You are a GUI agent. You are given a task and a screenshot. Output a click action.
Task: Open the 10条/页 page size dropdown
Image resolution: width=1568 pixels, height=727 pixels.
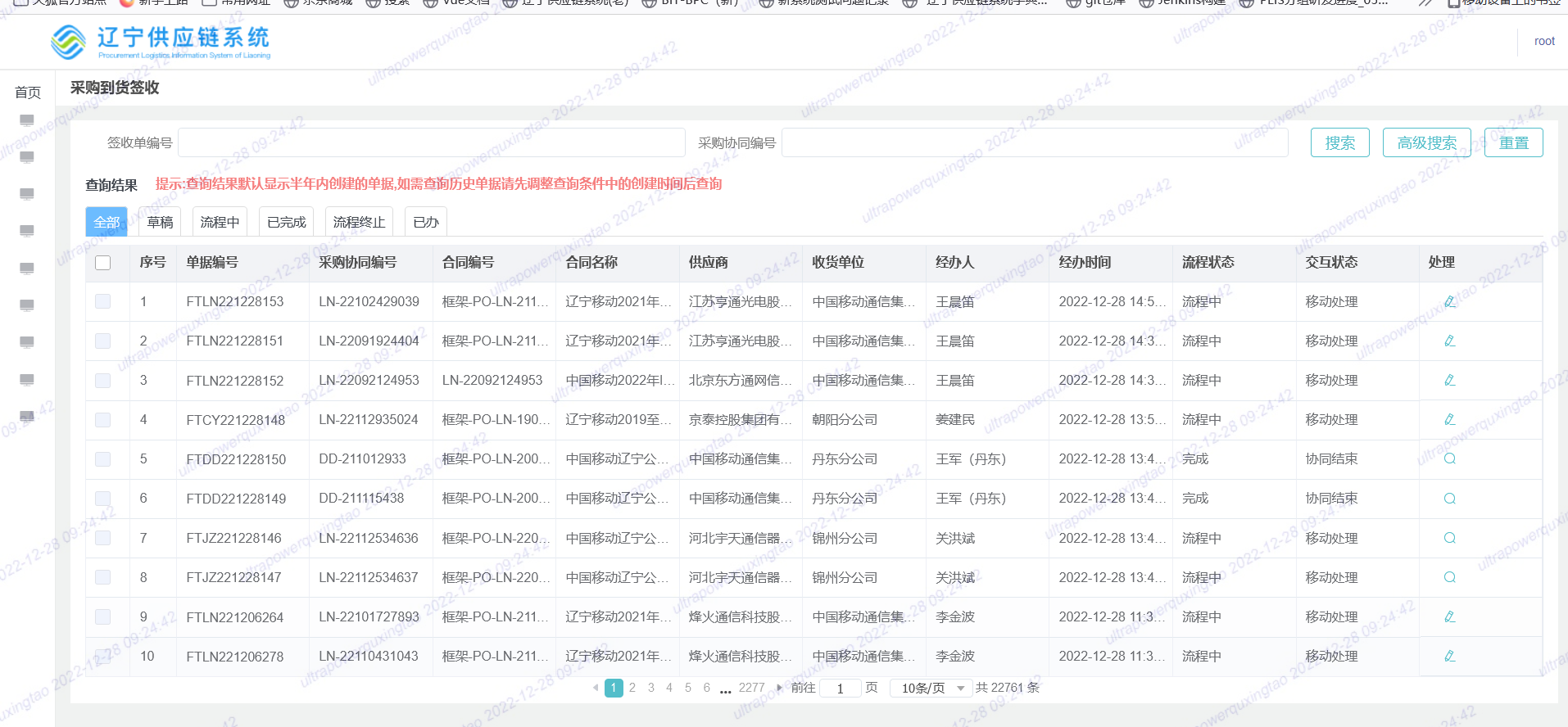click(931, 688)
